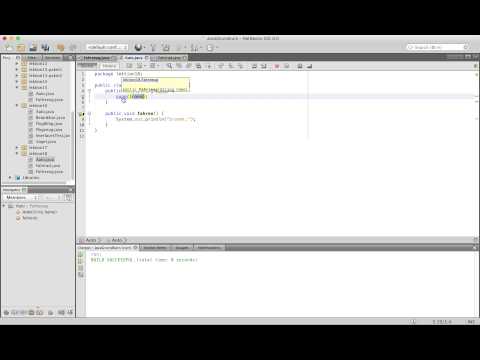Start debugging with the Debug Project icon

click(x=194, y=47)
